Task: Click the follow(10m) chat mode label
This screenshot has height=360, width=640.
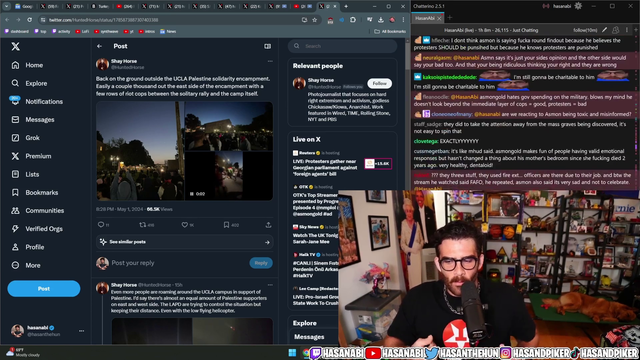Action: tap(585, 30)
